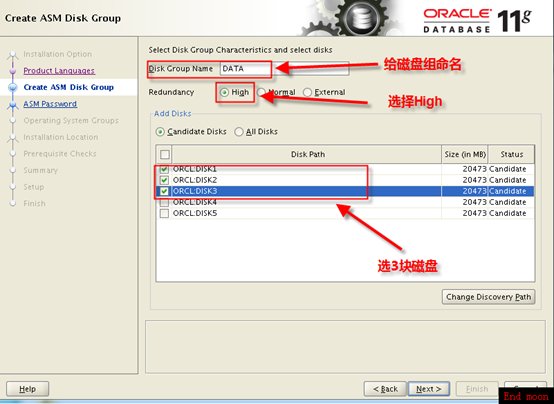Screen dimensions: 554x404
Task: Click Candidate status of ORCL:DISK1
Action: point(507,169)
